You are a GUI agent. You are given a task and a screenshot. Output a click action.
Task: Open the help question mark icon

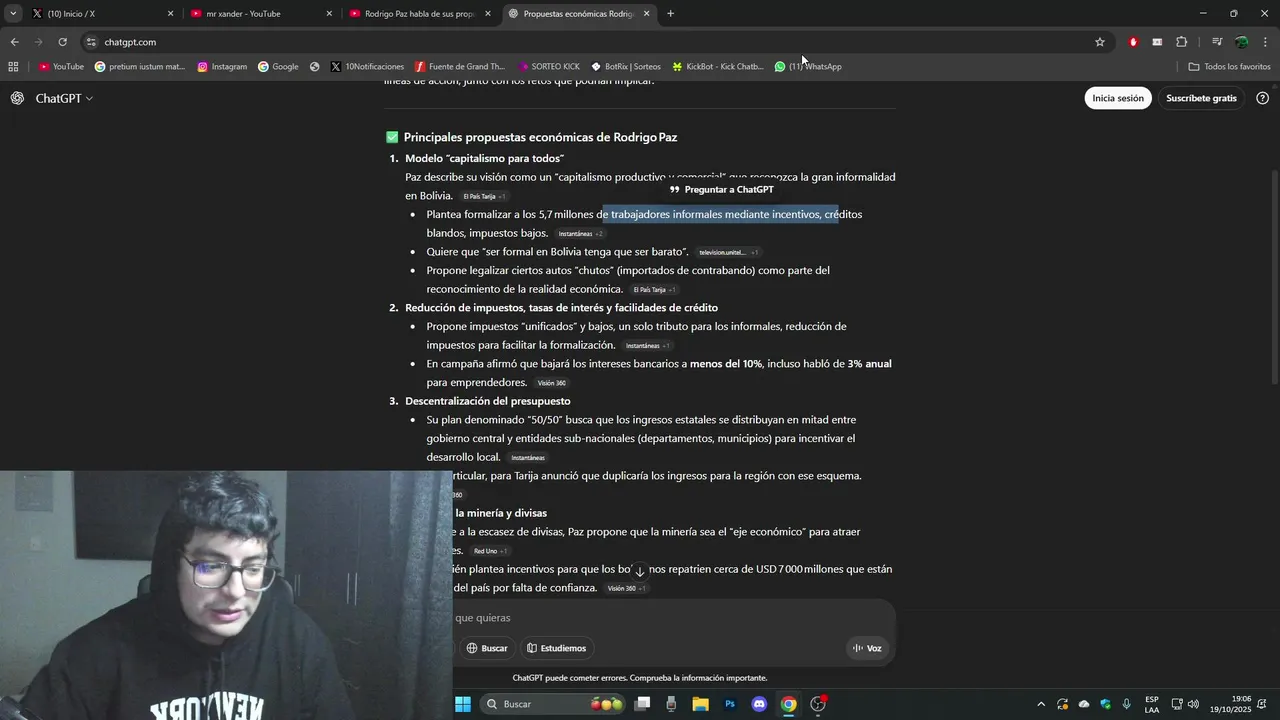pos(1262,98)
